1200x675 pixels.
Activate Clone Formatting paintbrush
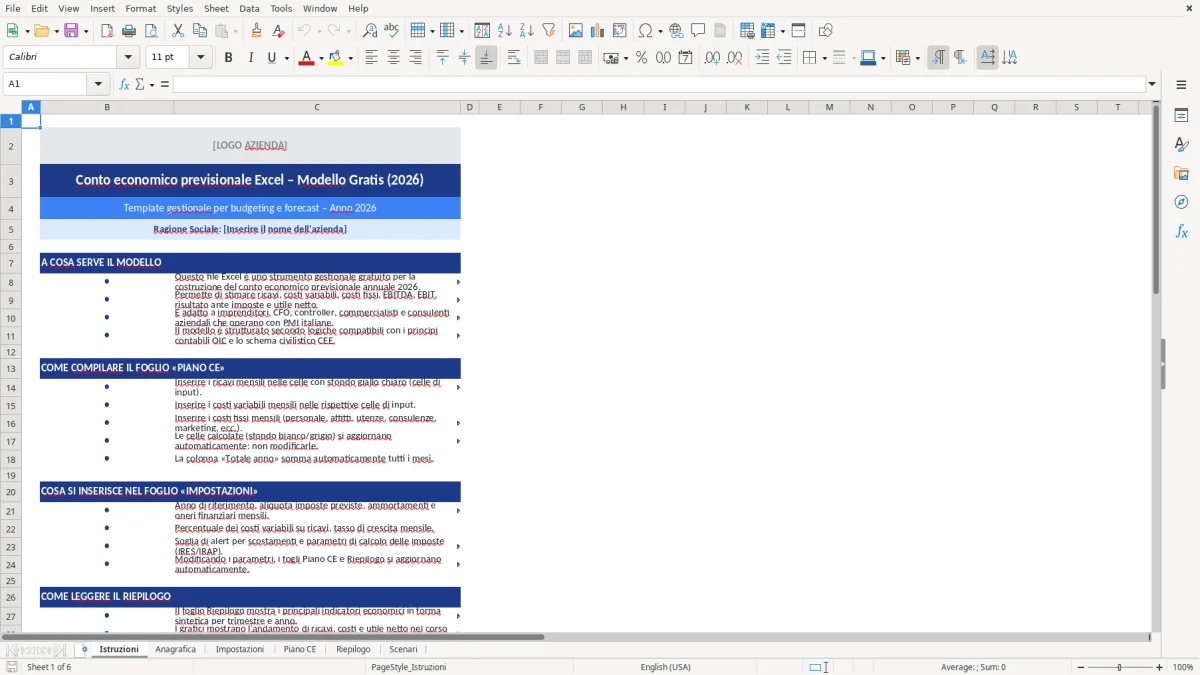(x=256, y=31)
